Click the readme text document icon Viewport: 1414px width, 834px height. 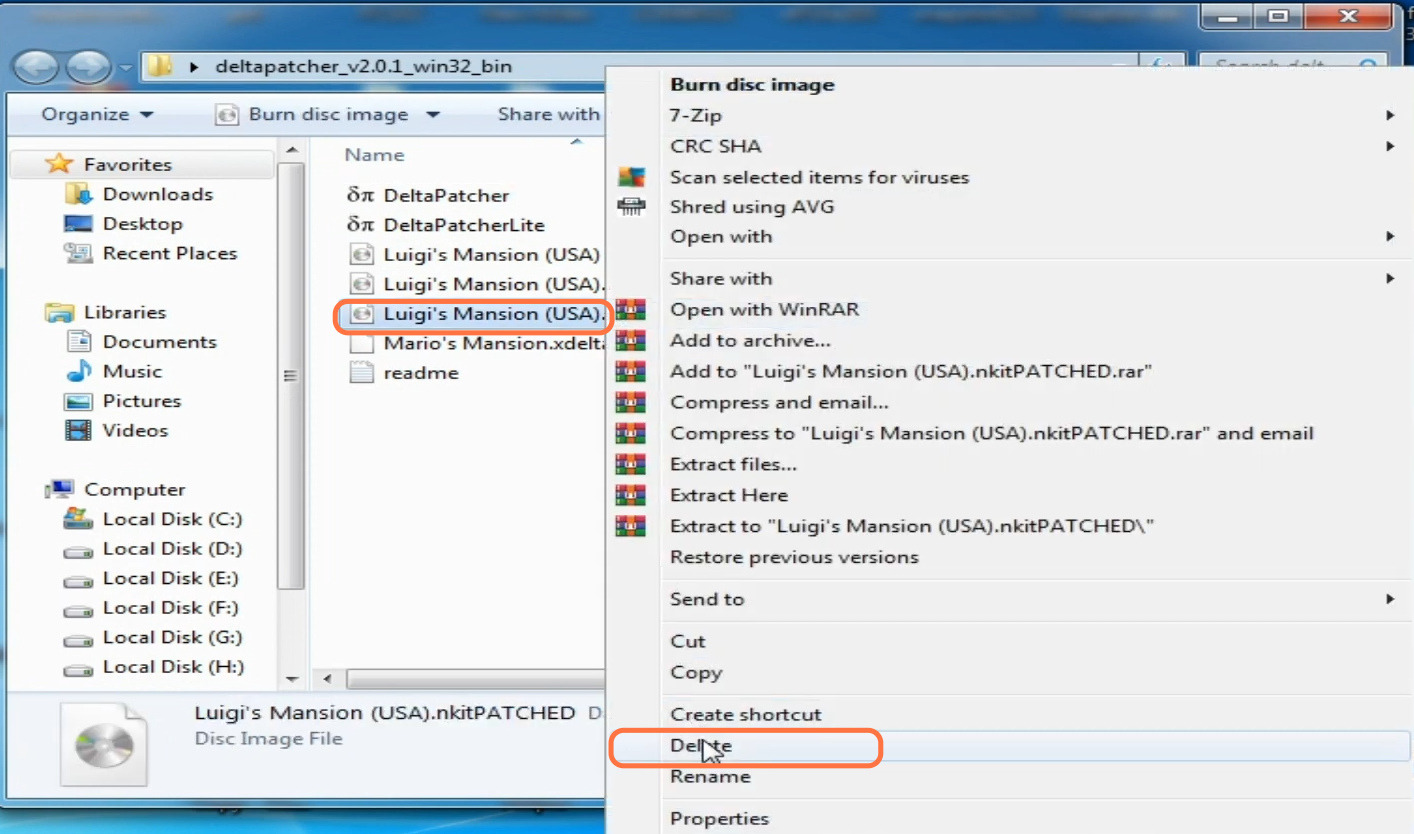tap(362, 373)
